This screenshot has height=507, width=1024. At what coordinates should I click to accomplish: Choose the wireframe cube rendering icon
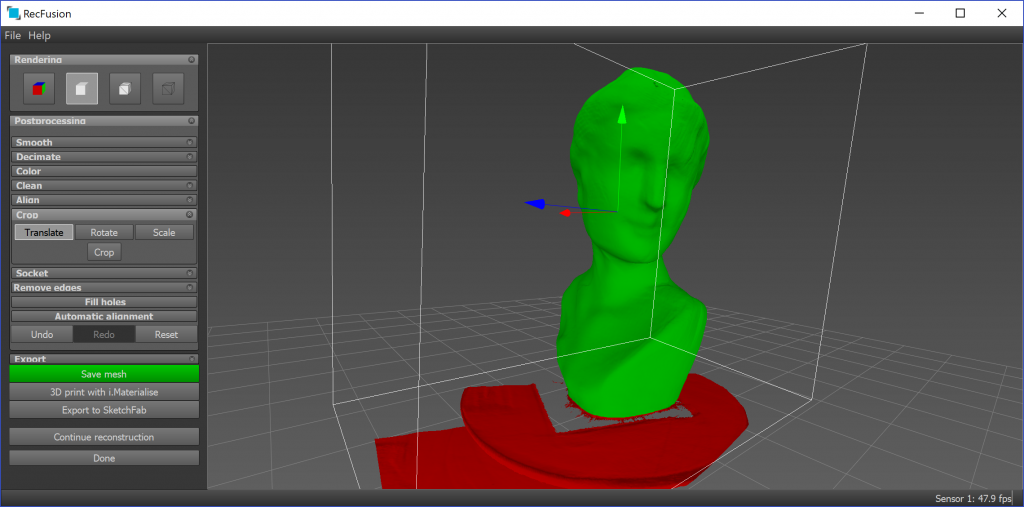coord(168,89)
